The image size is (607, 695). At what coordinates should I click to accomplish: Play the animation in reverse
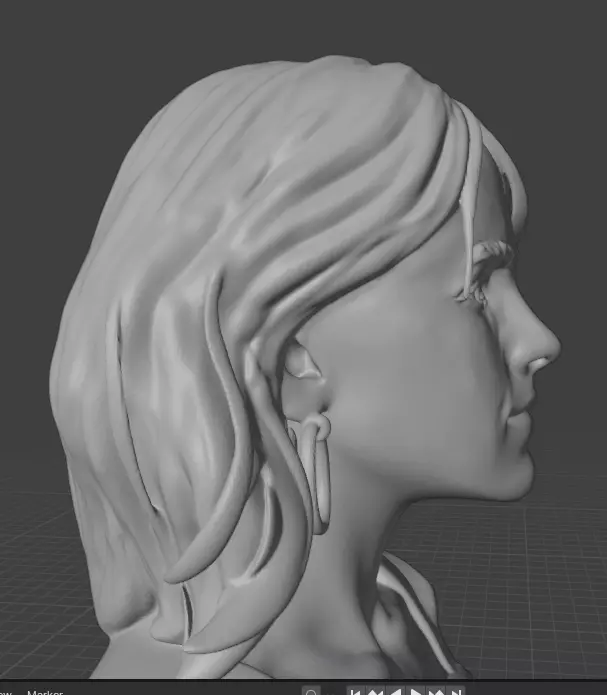click(x=396, y=691)
